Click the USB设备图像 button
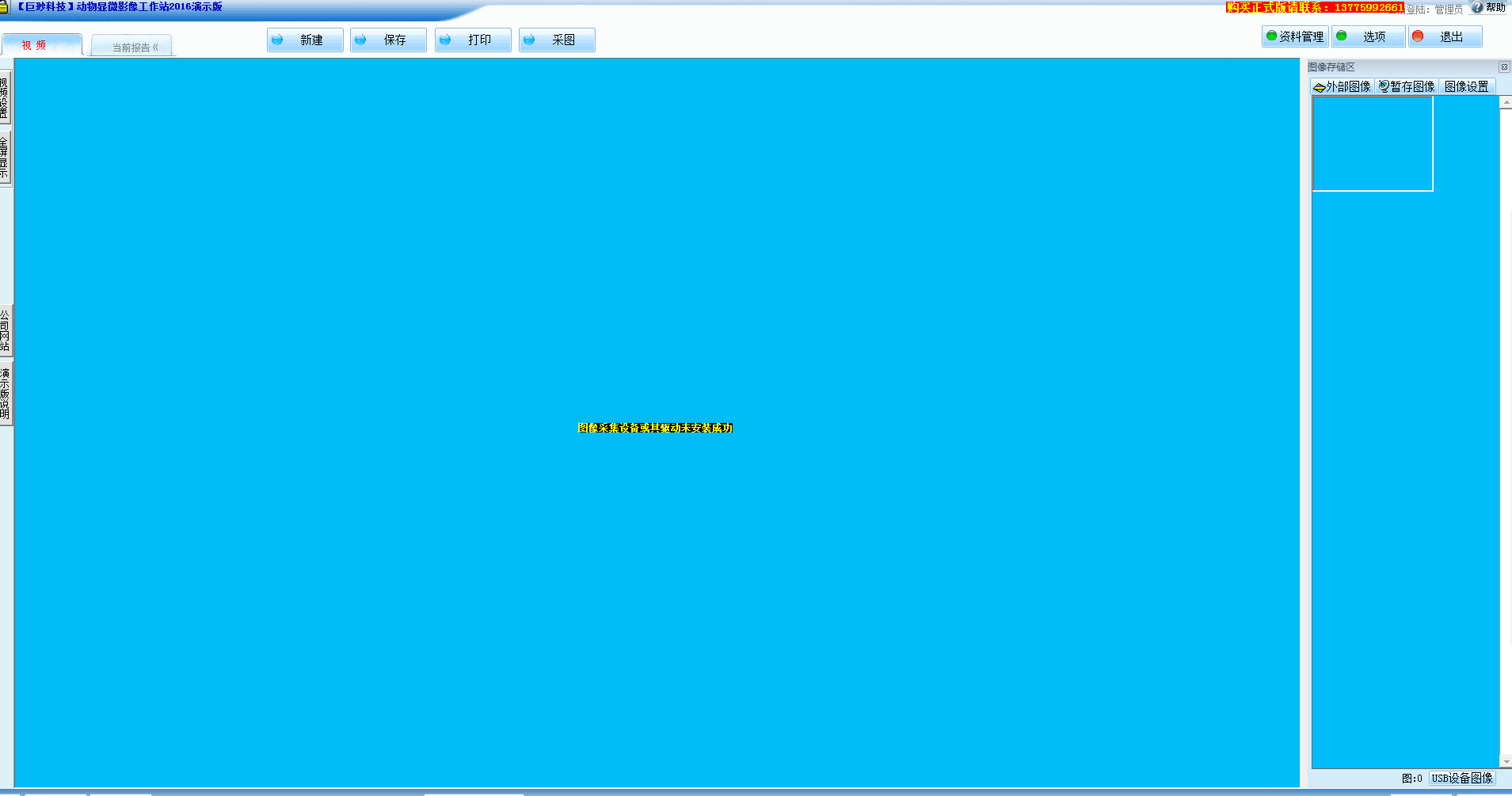 pyautogui.click(x=1461, y=778)
